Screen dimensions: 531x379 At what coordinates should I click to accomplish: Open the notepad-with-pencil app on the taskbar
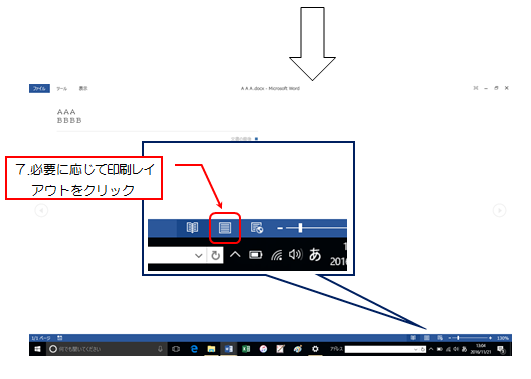[x=280, y=349]
